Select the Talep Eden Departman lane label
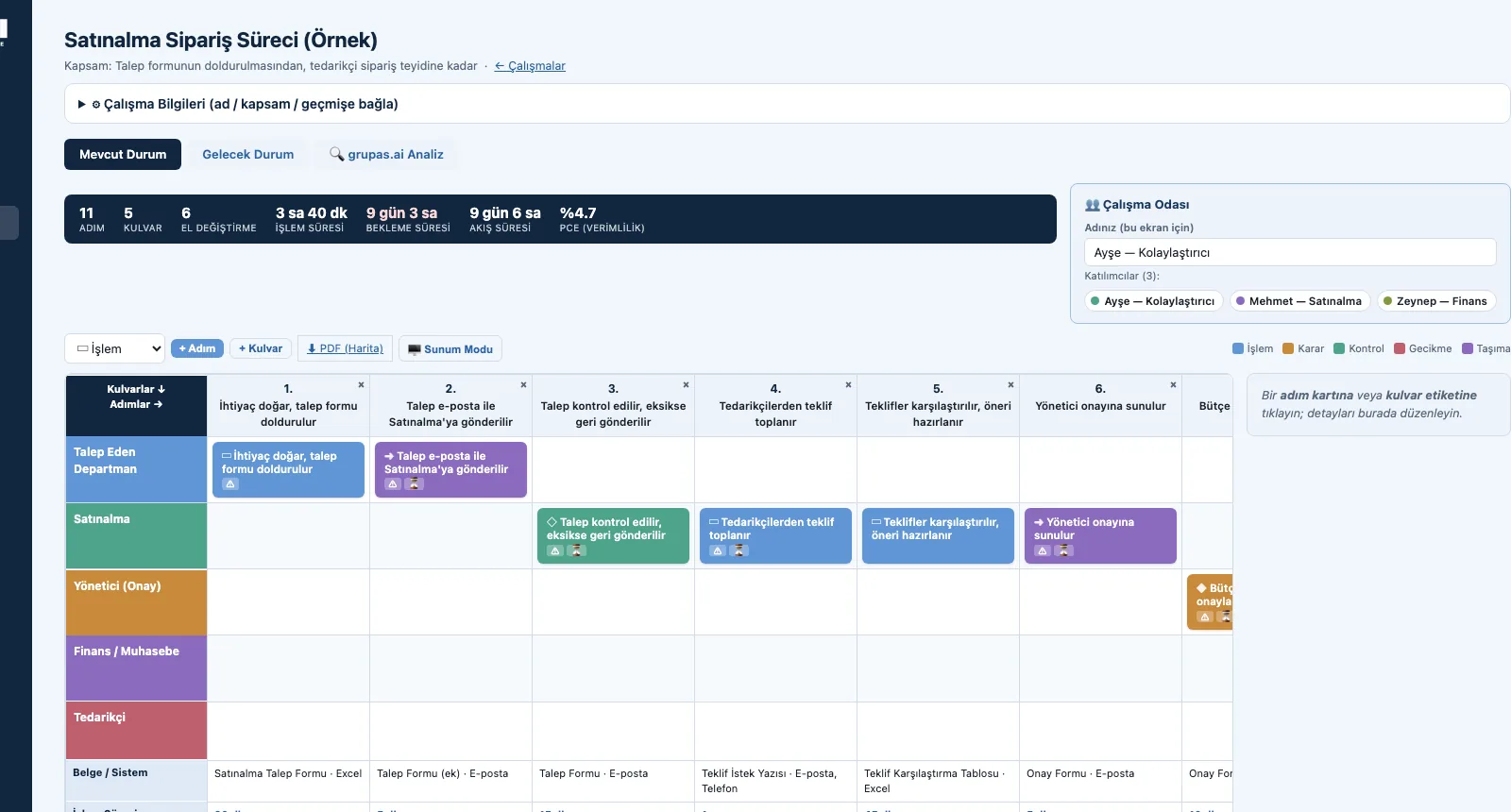 click(136, 469)
